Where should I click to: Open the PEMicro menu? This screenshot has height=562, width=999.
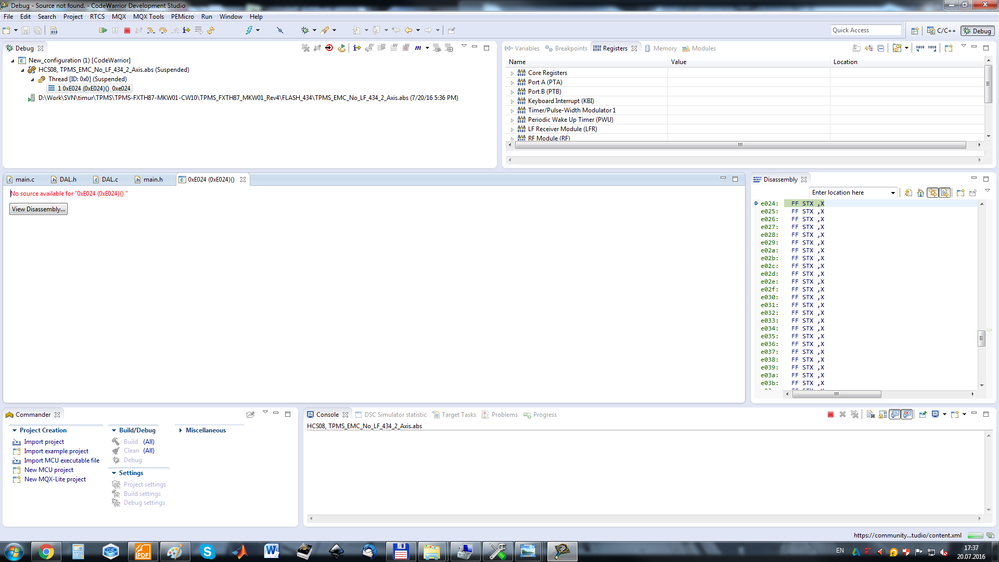(x=182, y=17)
